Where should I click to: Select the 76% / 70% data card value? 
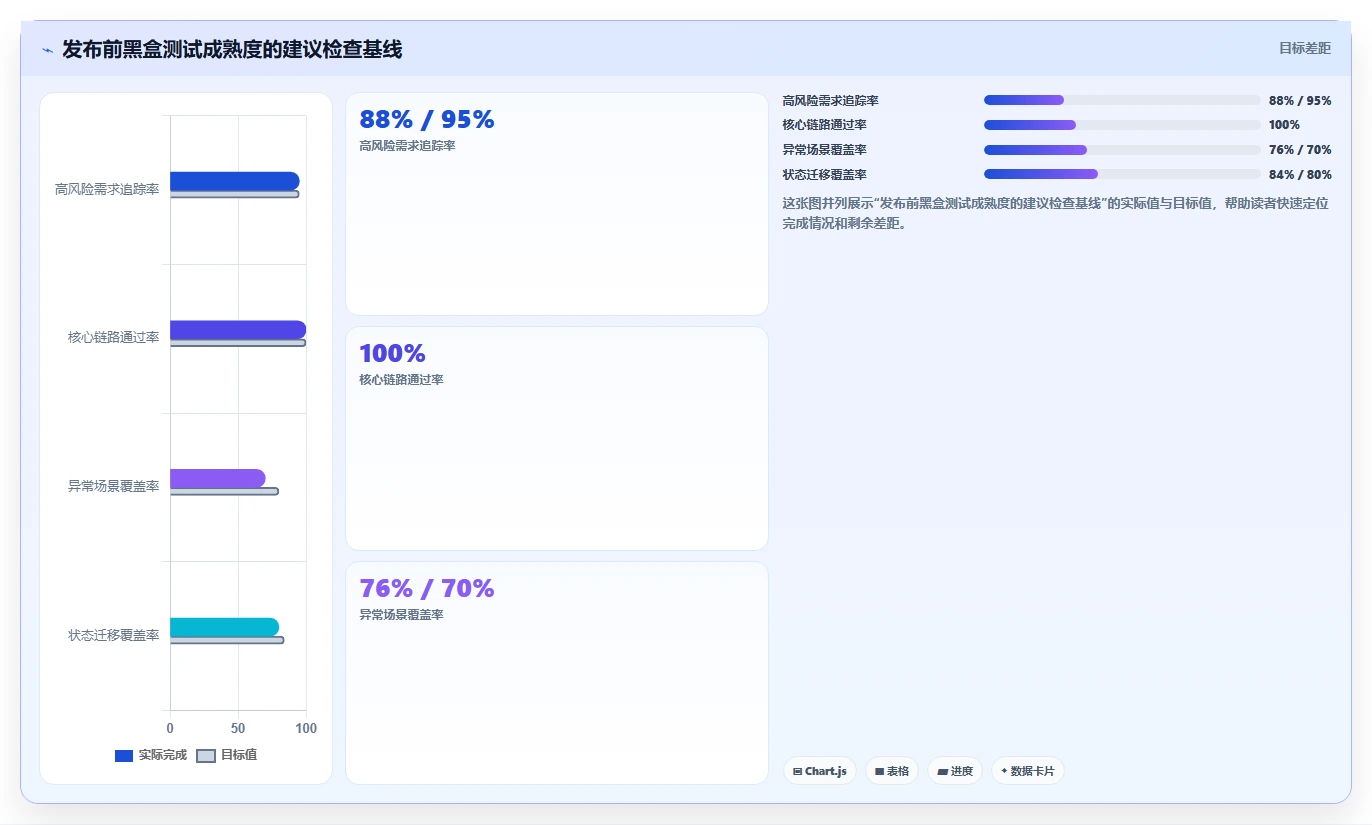pos(427,588)
